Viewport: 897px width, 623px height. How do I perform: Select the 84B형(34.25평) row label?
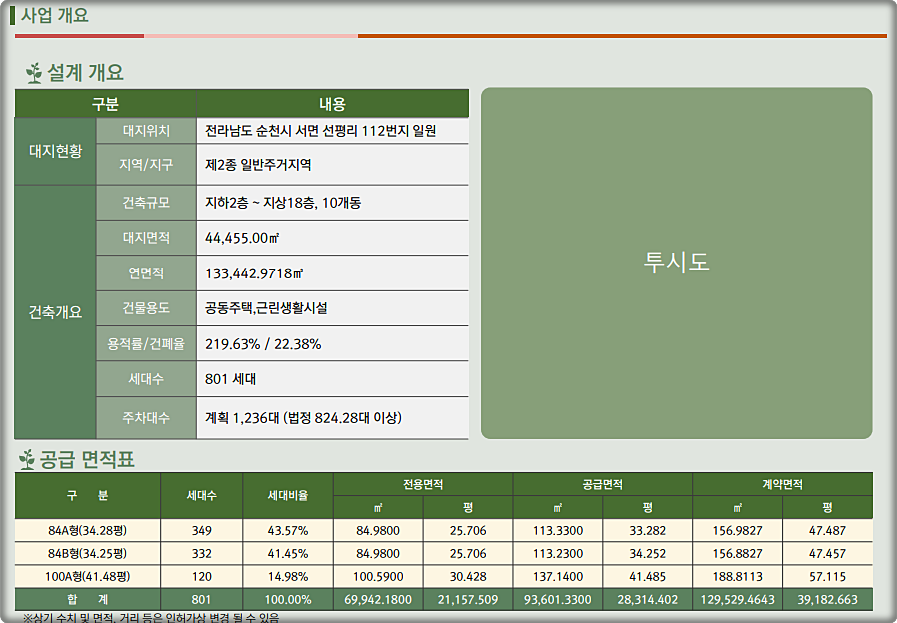point(88,554)
